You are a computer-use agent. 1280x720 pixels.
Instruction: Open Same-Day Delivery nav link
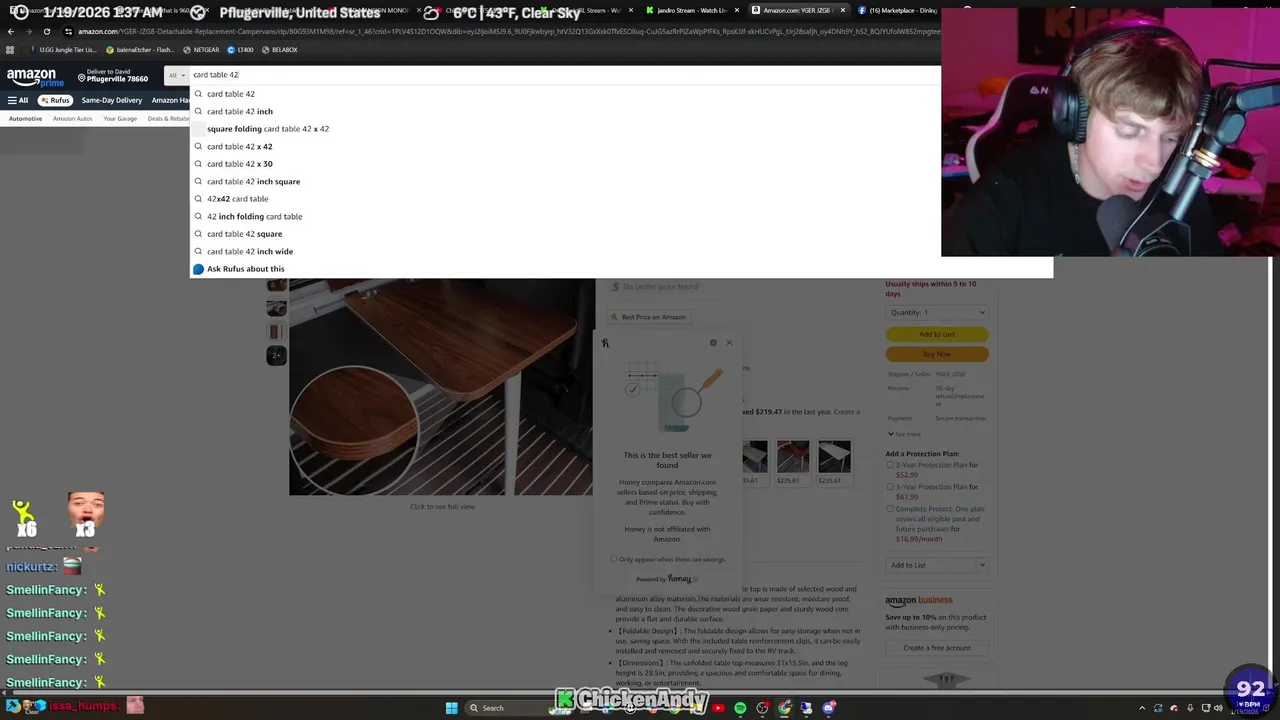click(112, 100)
